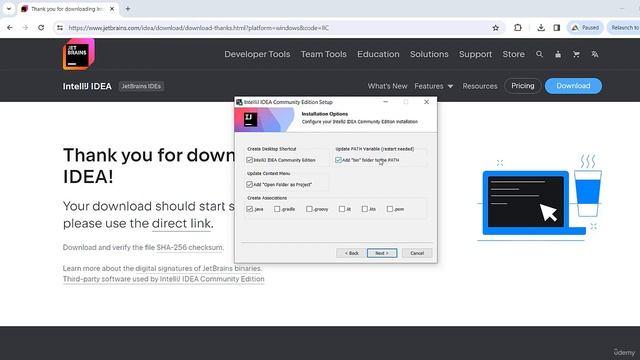Toggle the .java association checkbox
The width and height of the screenshot is (640, 360).
[x=249, y=209]
